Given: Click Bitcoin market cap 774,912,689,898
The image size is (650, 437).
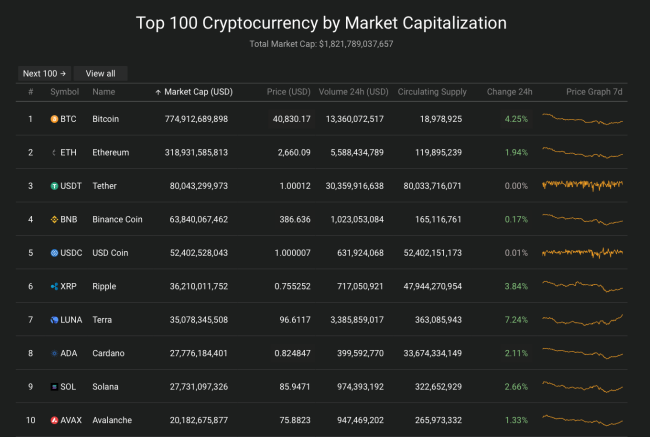Looking at the screenshot, I should pos(196,119).
